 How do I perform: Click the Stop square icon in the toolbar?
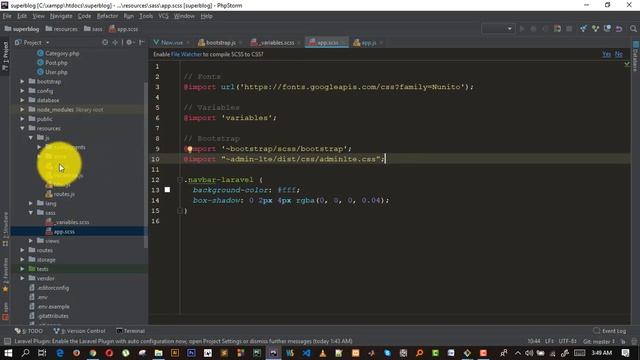569,29
